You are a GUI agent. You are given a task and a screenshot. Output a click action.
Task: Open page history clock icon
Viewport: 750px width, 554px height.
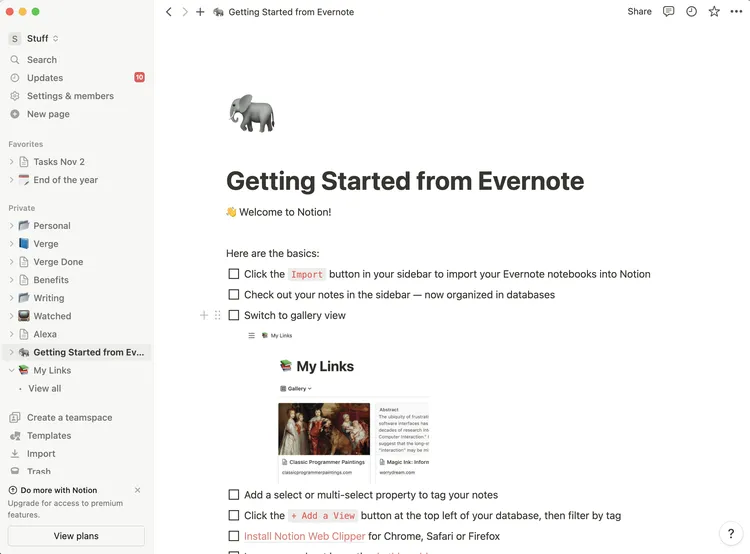(692, 12)
